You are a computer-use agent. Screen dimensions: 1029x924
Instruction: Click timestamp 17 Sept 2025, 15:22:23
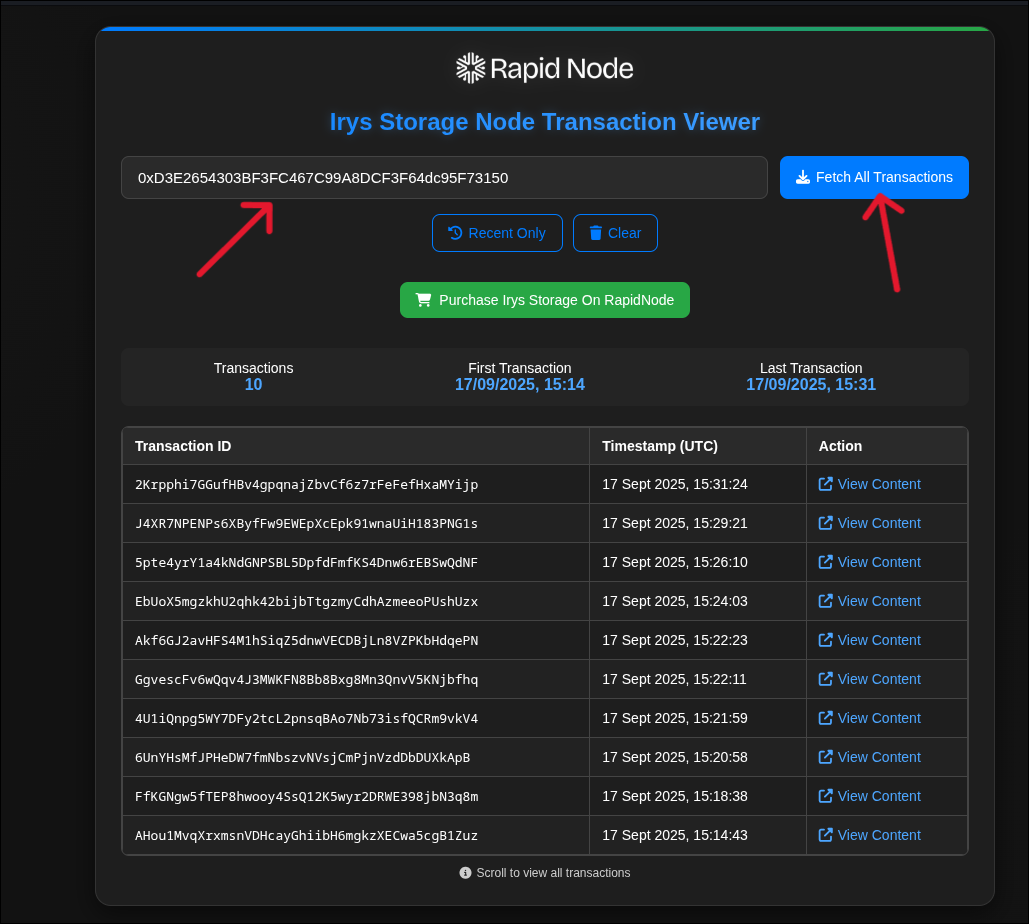pyautogui.click(x=675, y=640)
